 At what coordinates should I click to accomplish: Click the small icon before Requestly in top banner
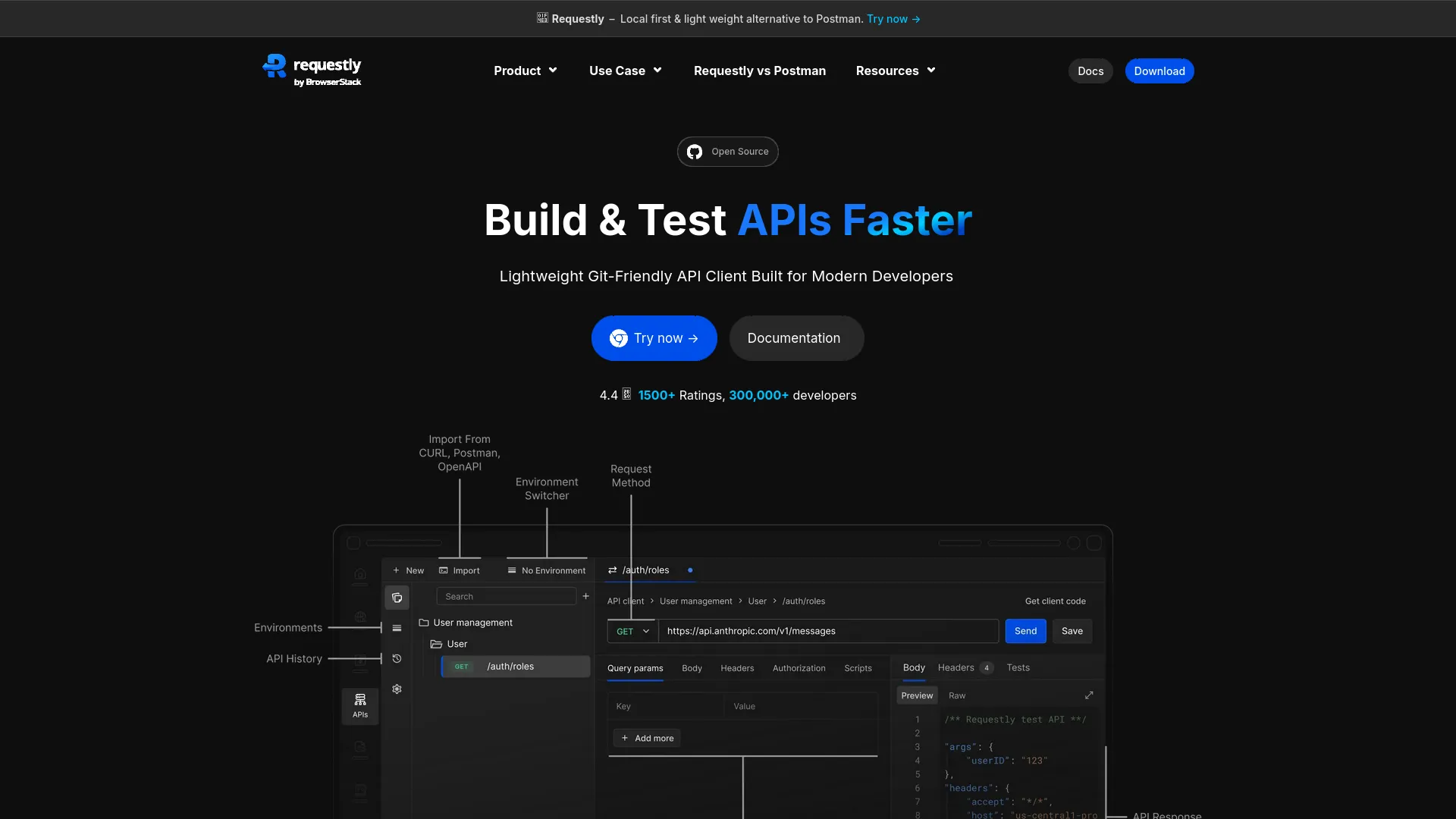point(542,18)
